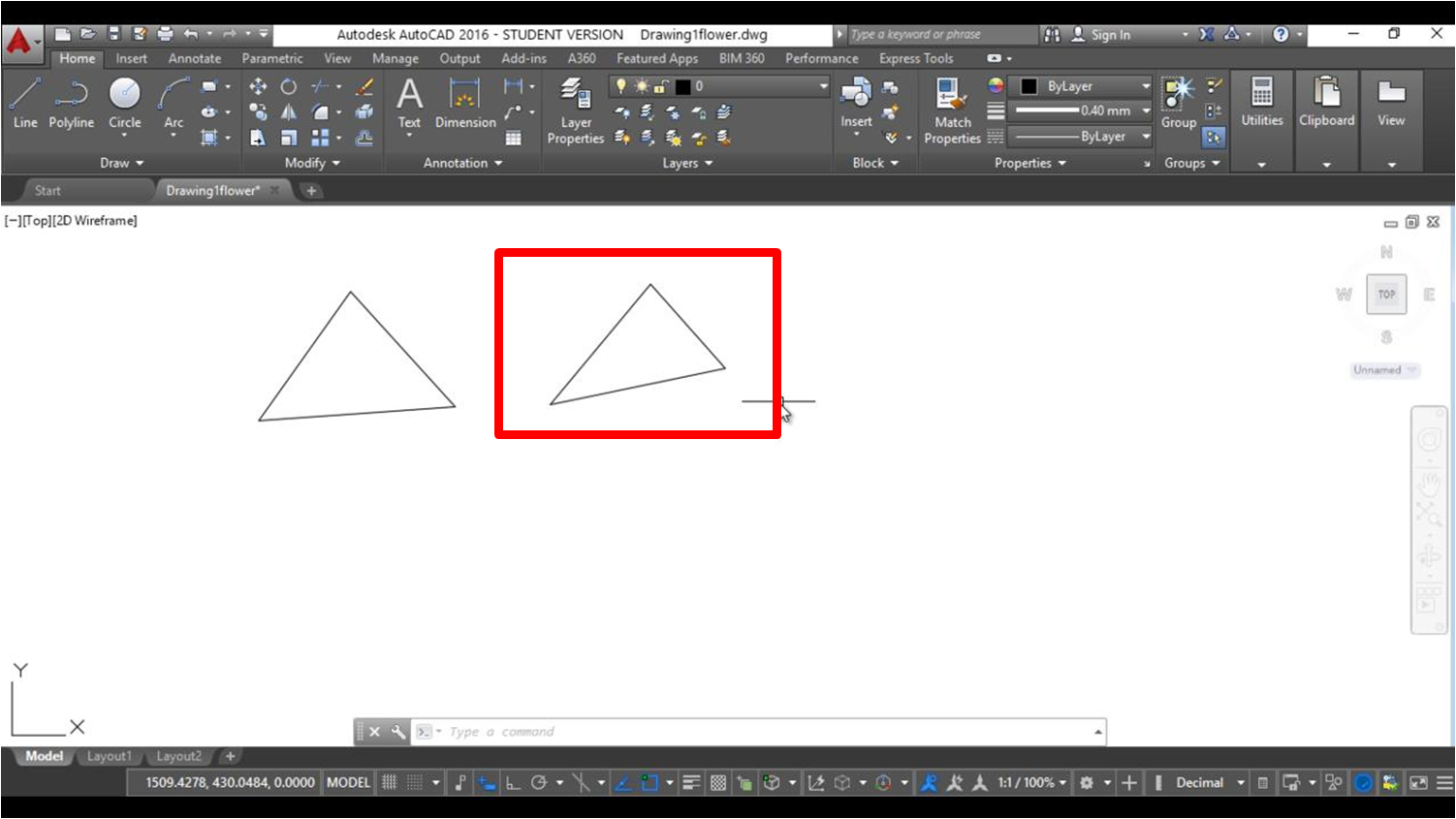Viewport: 1456px width, 819px height.
Task: Toggle drawing grid display in status bar
Action: pos(390,782)
